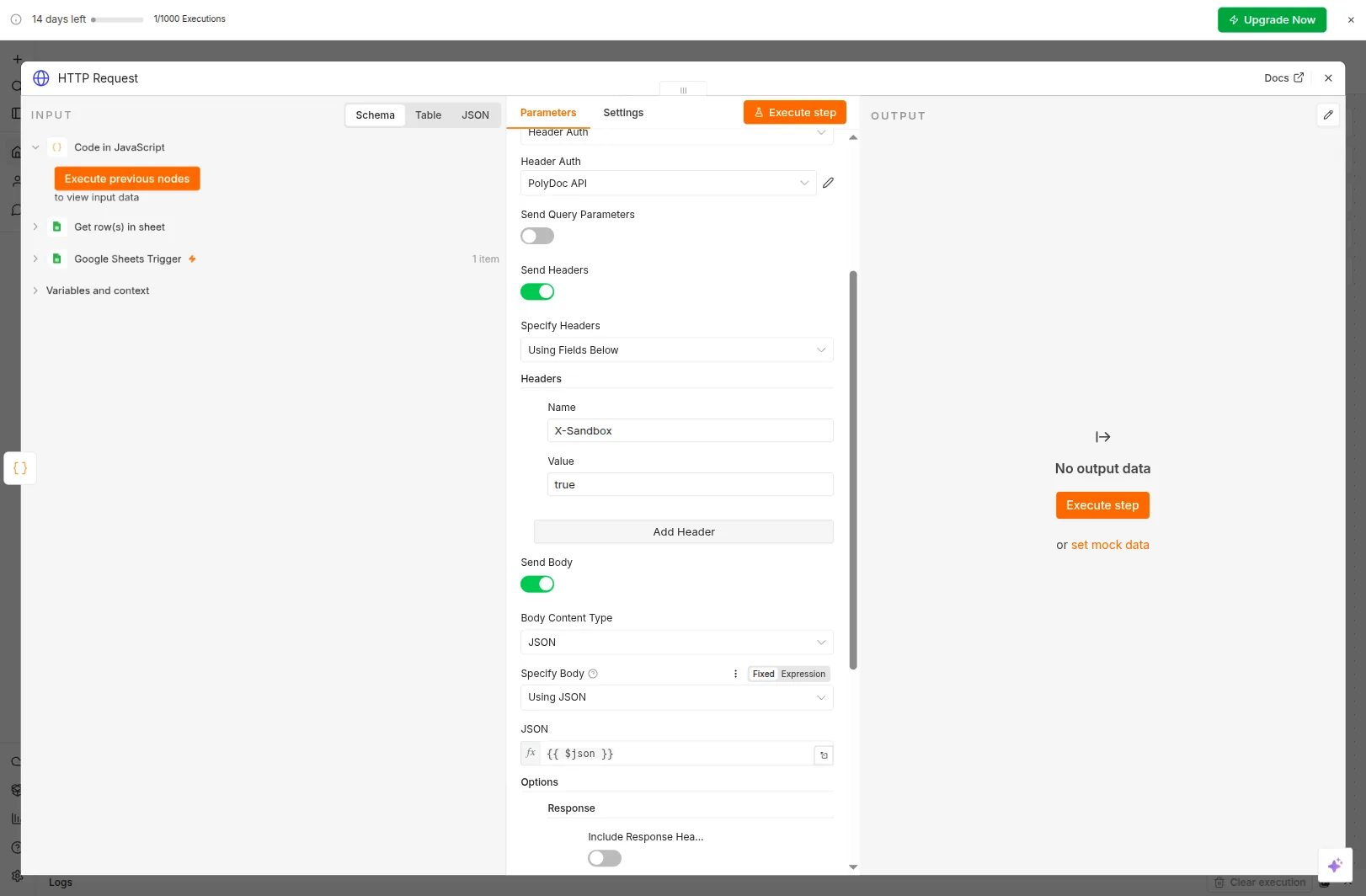The image size is (1366, 896).
Task: Open the Specify Body three-dot options menu
Action: tap(735, 674)
